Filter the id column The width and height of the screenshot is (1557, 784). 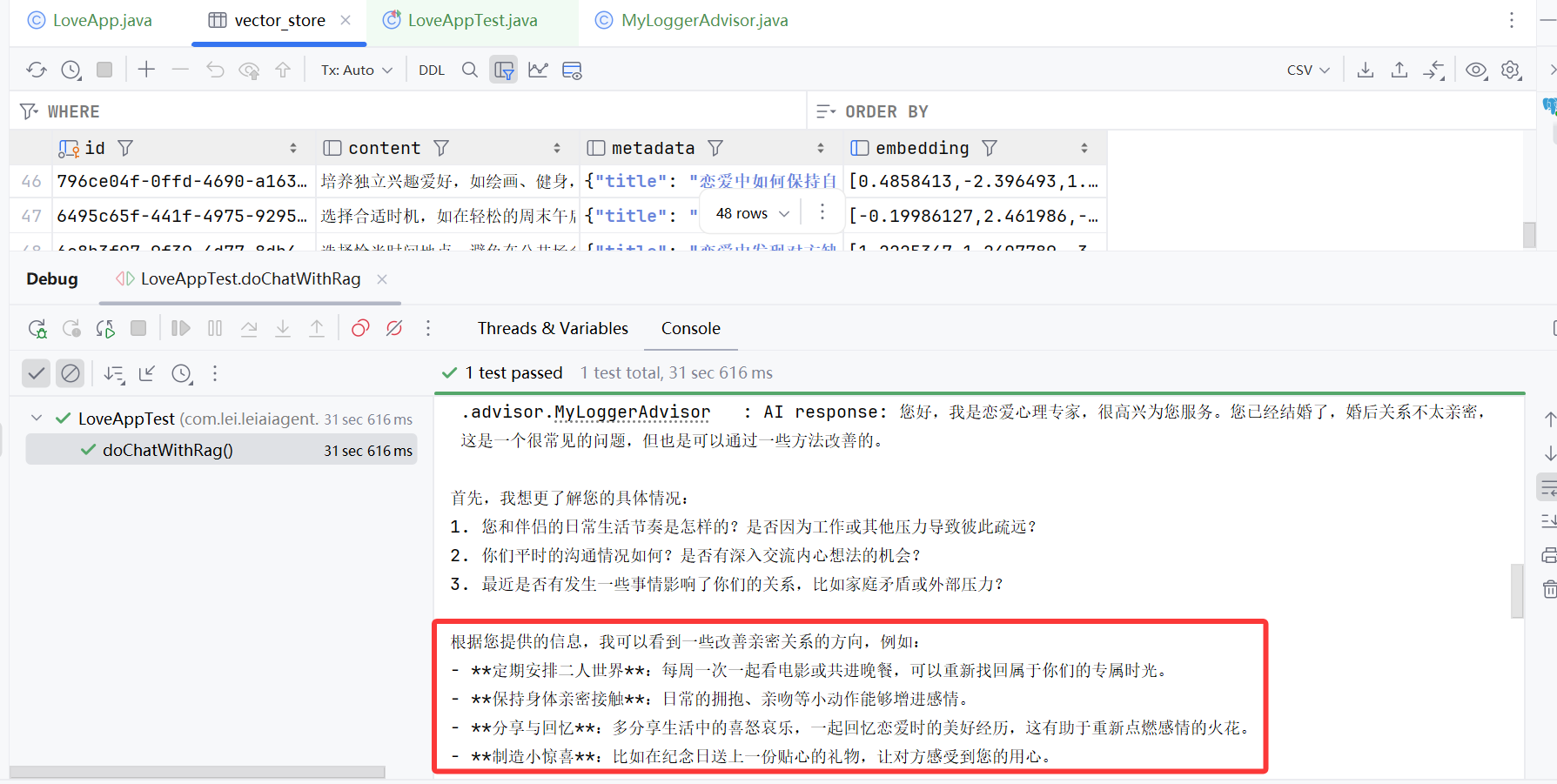125,148
